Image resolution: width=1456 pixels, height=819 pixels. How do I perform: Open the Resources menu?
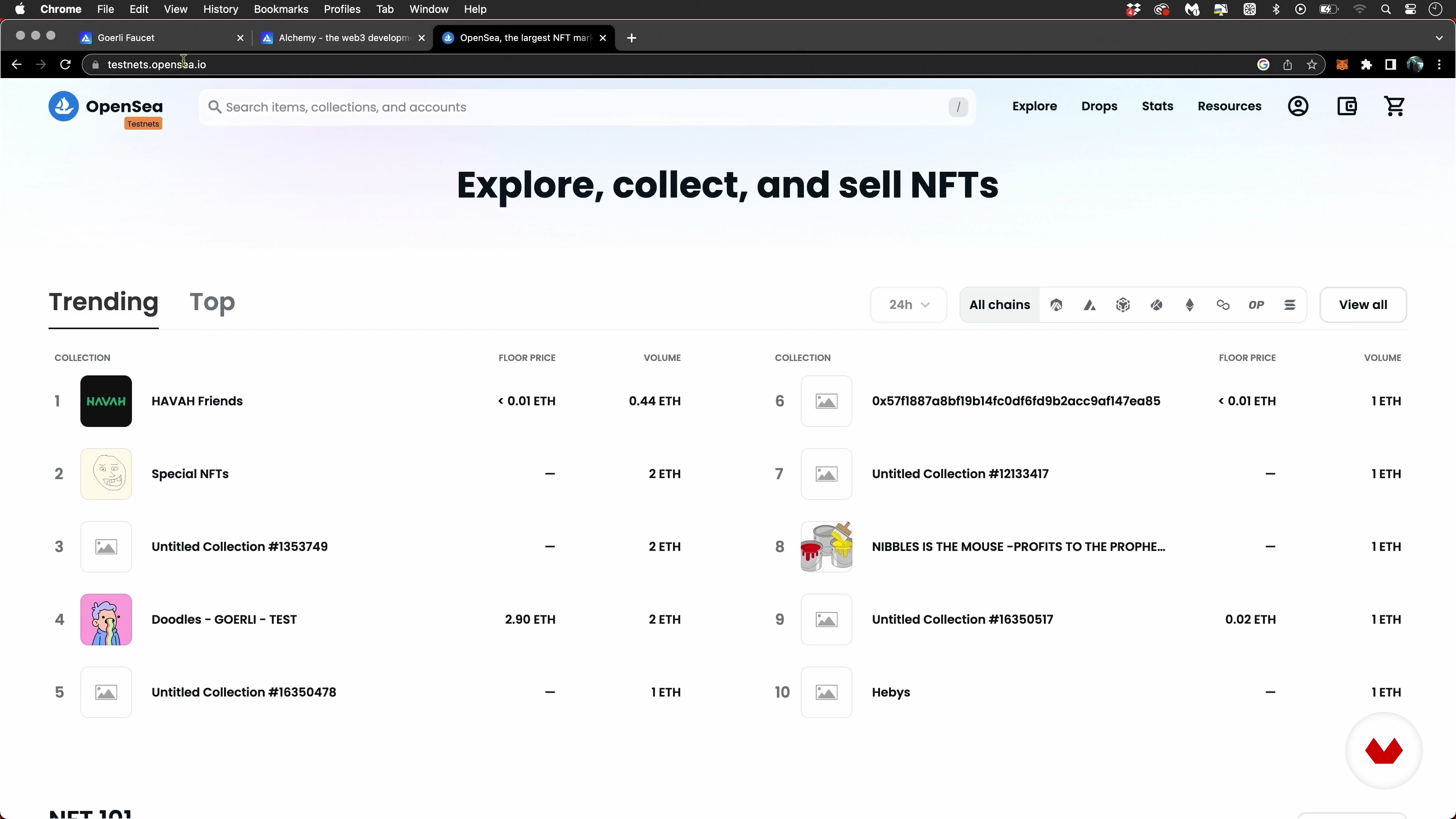1229,106
